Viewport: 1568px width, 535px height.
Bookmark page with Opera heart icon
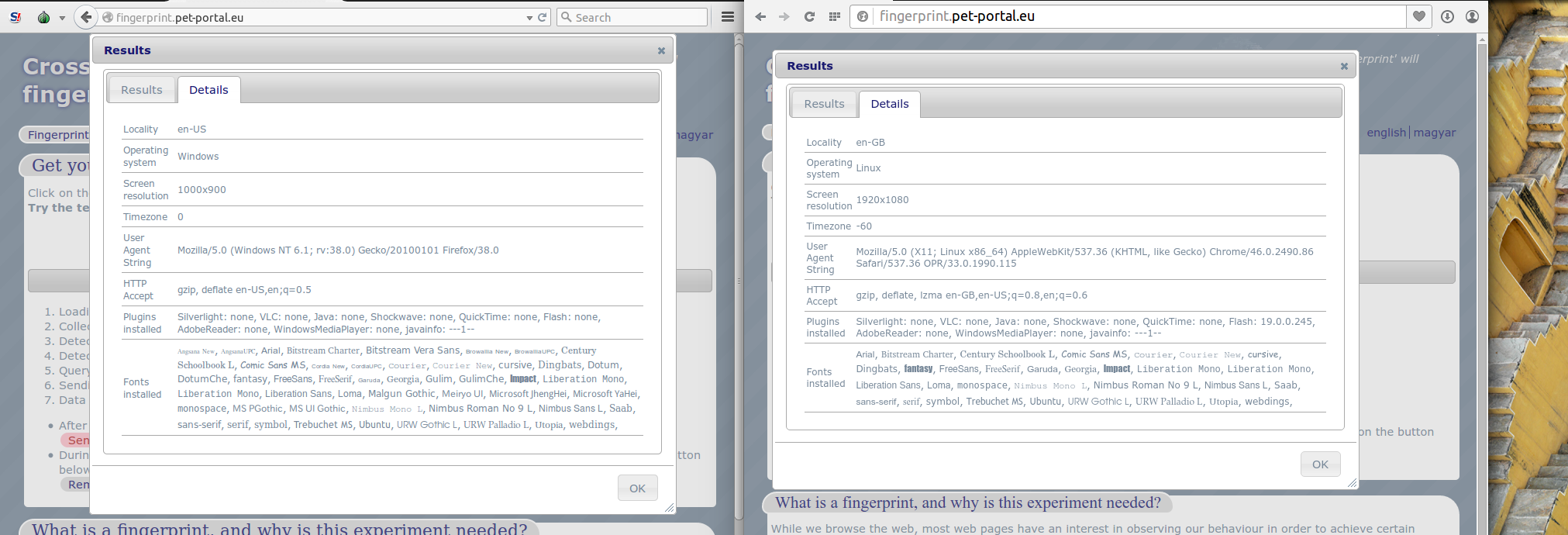point(1418,16)
